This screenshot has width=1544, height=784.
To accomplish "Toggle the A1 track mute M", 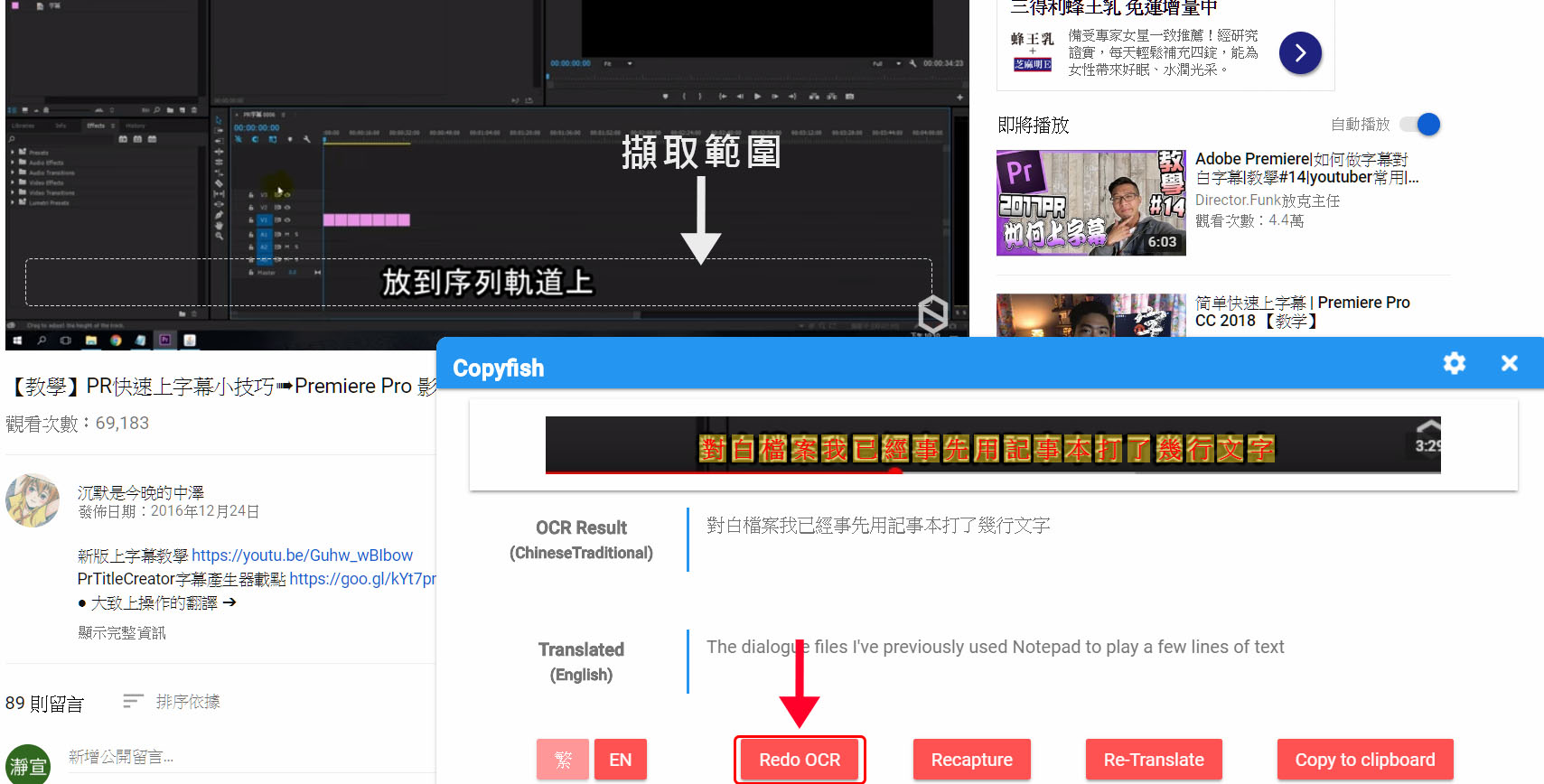I will (x=286, y=234).
